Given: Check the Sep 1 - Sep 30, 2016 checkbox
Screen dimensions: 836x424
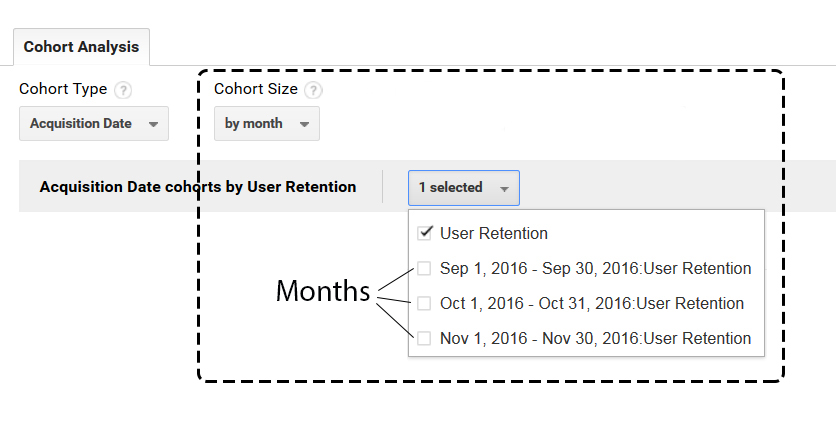Looking at the screenshot, I should tap(424, 268).
